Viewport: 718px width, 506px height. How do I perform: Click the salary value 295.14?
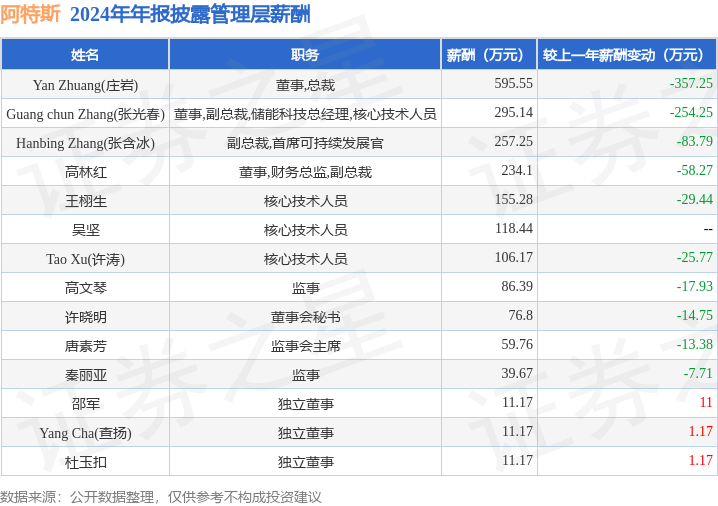(x=513, y=112)
